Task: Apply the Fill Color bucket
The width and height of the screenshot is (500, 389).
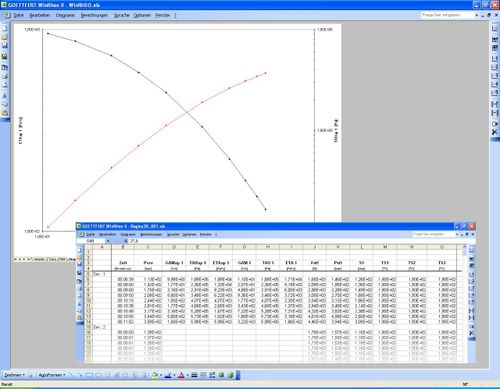Action: (154, 375)
